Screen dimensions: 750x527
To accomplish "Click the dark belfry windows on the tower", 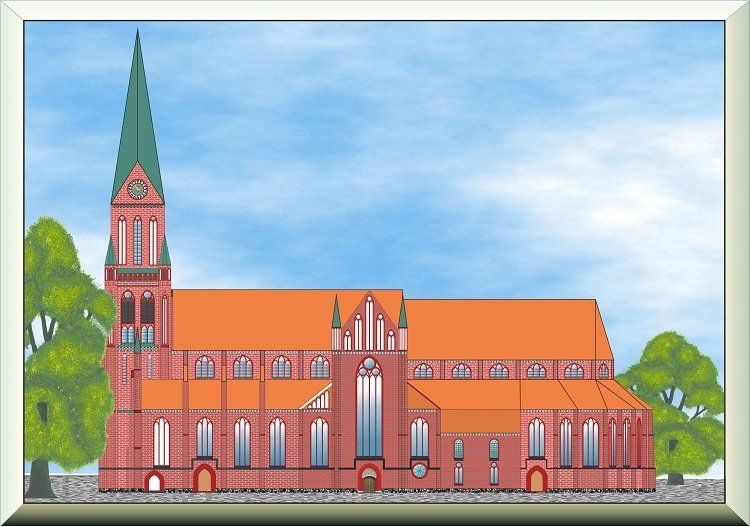I will pos(137,308).
